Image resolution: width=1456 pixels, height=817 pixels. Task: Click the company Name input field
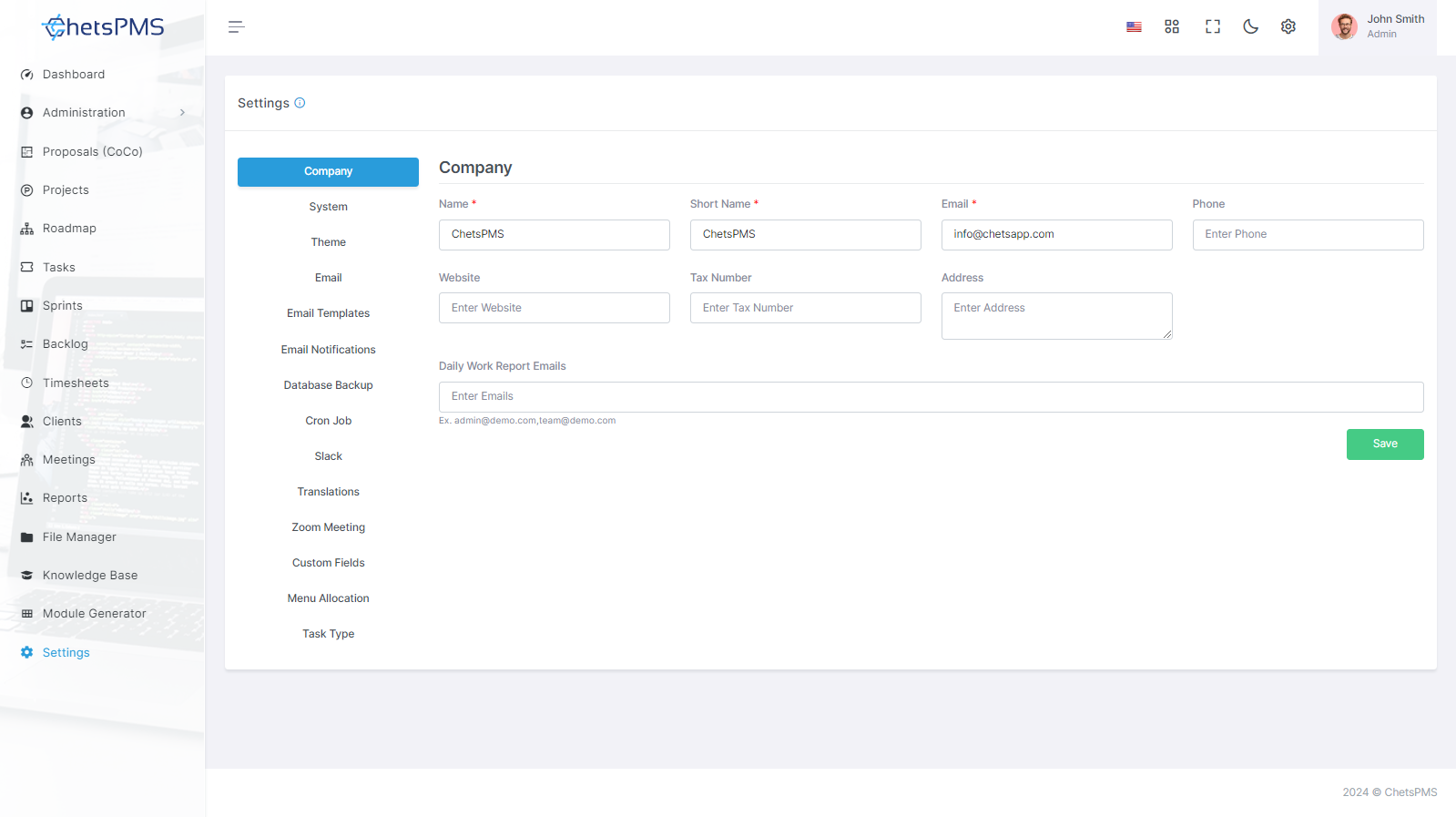555,235
